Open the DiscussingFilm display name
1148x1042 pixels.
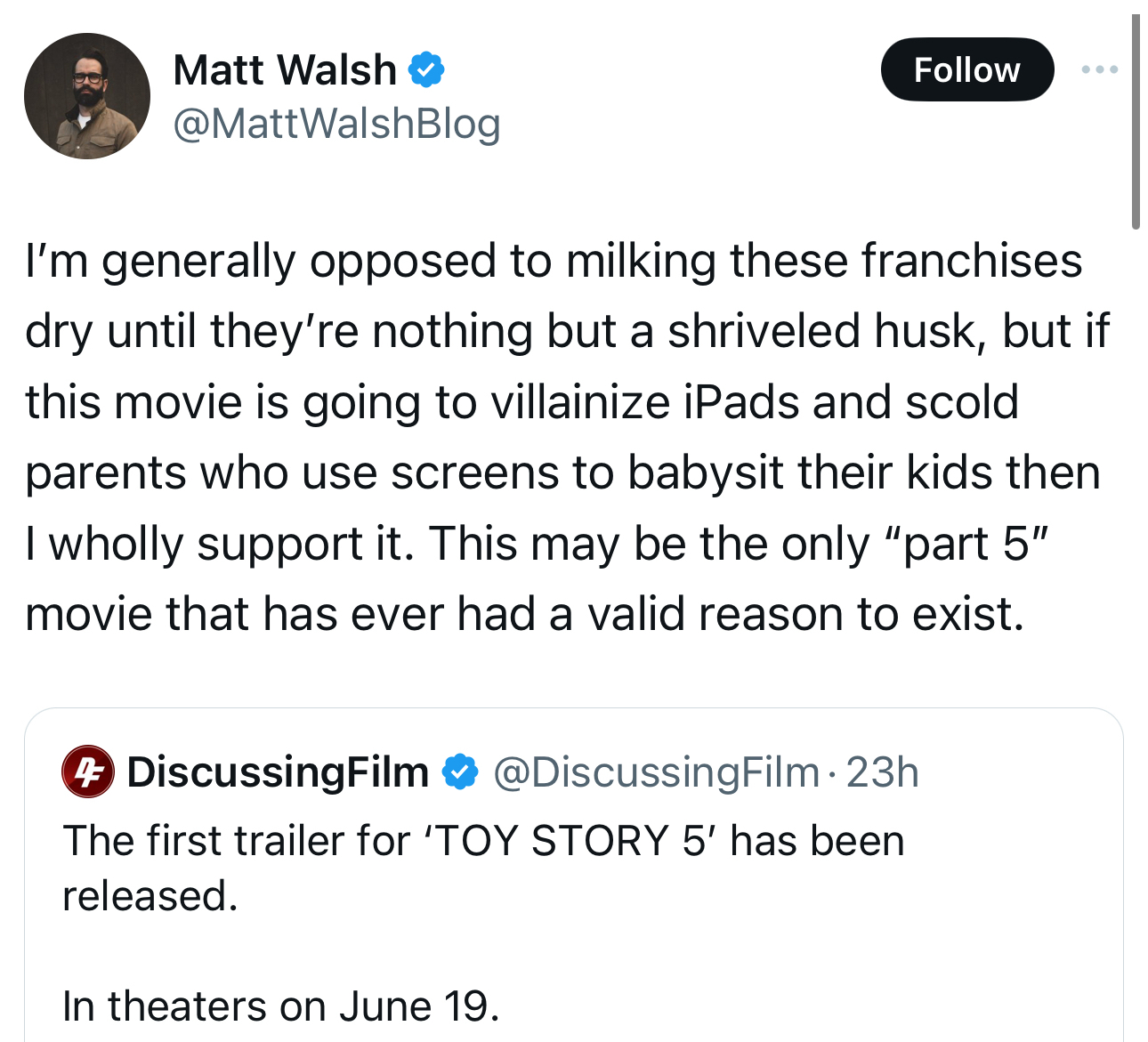click(278, 771)
